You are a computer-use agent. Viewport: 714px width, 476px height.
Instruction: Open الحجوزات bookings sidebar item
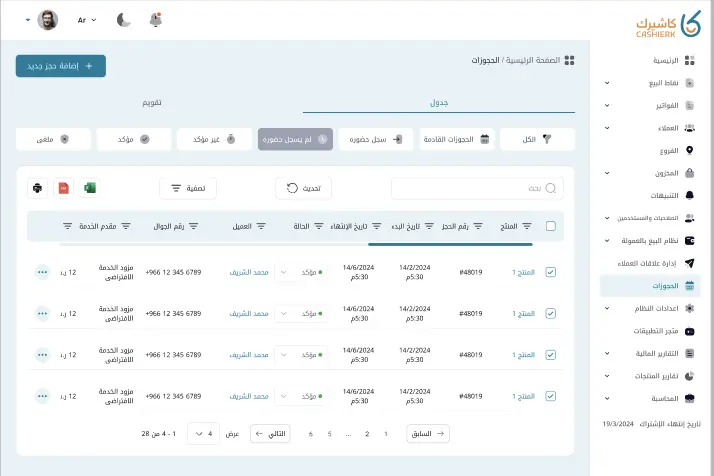[x=650, y=286]
